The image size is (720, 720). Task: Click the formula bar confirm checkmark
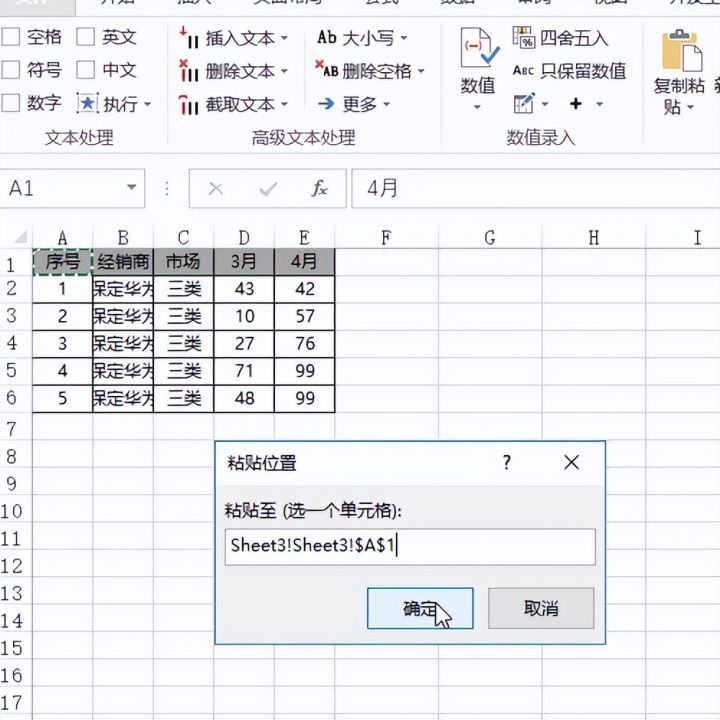(x=268, y=189)
